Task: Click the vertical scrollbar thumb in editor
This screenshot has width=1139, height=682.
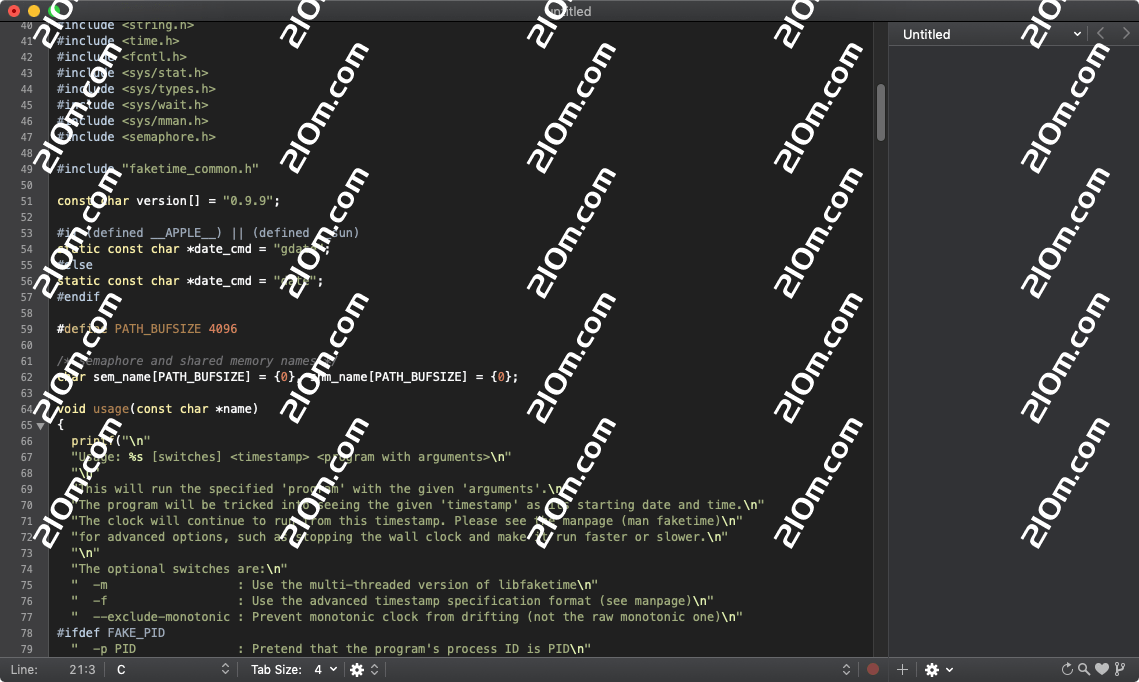Action: 881,112
